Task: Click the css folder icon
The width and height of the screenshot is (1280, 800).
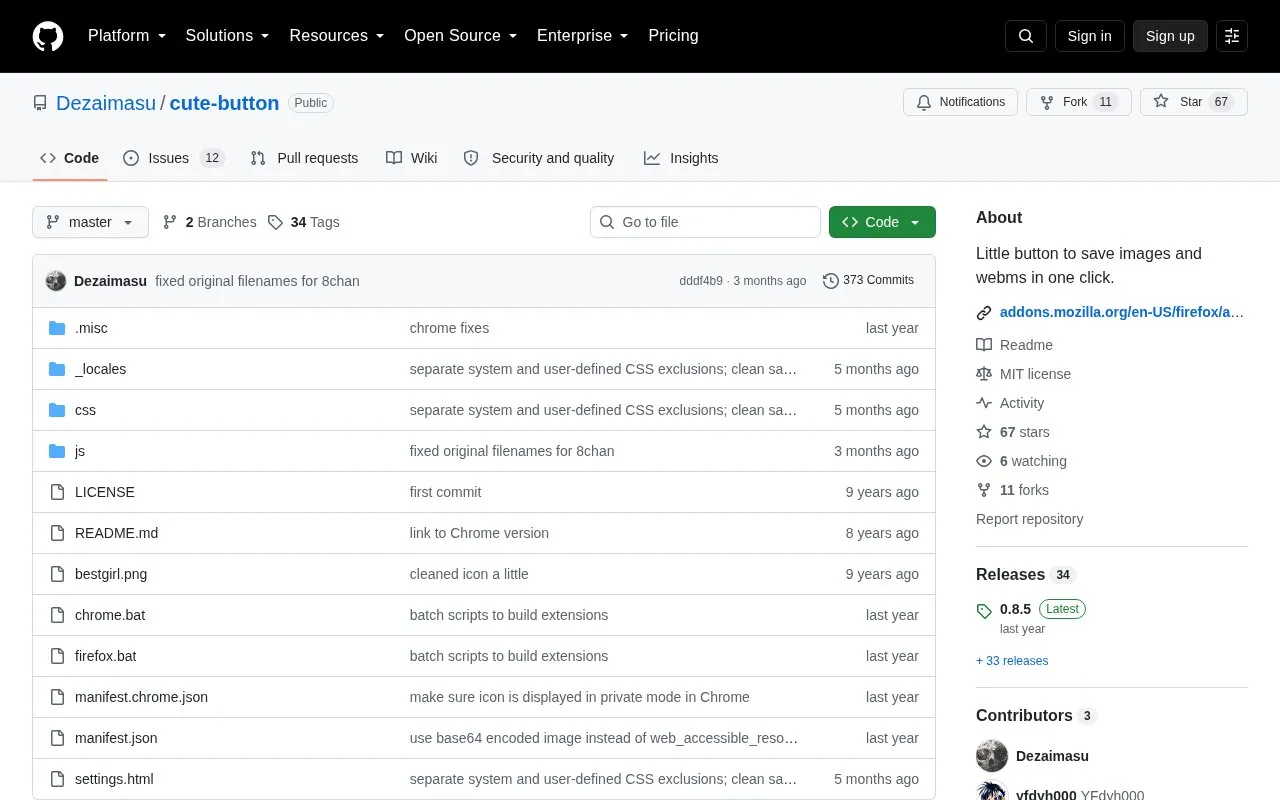Action: coord(57,410)
